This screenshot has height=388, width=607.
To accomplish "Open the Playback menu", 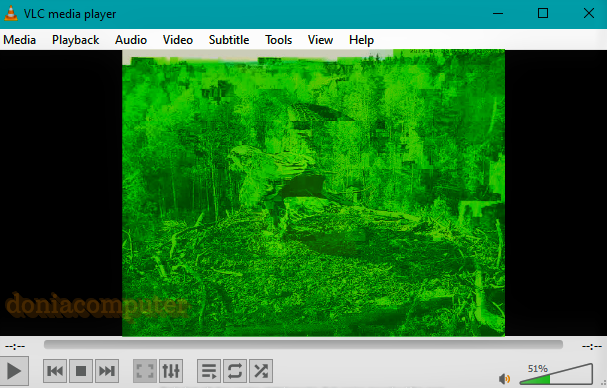I will [75, 40].
